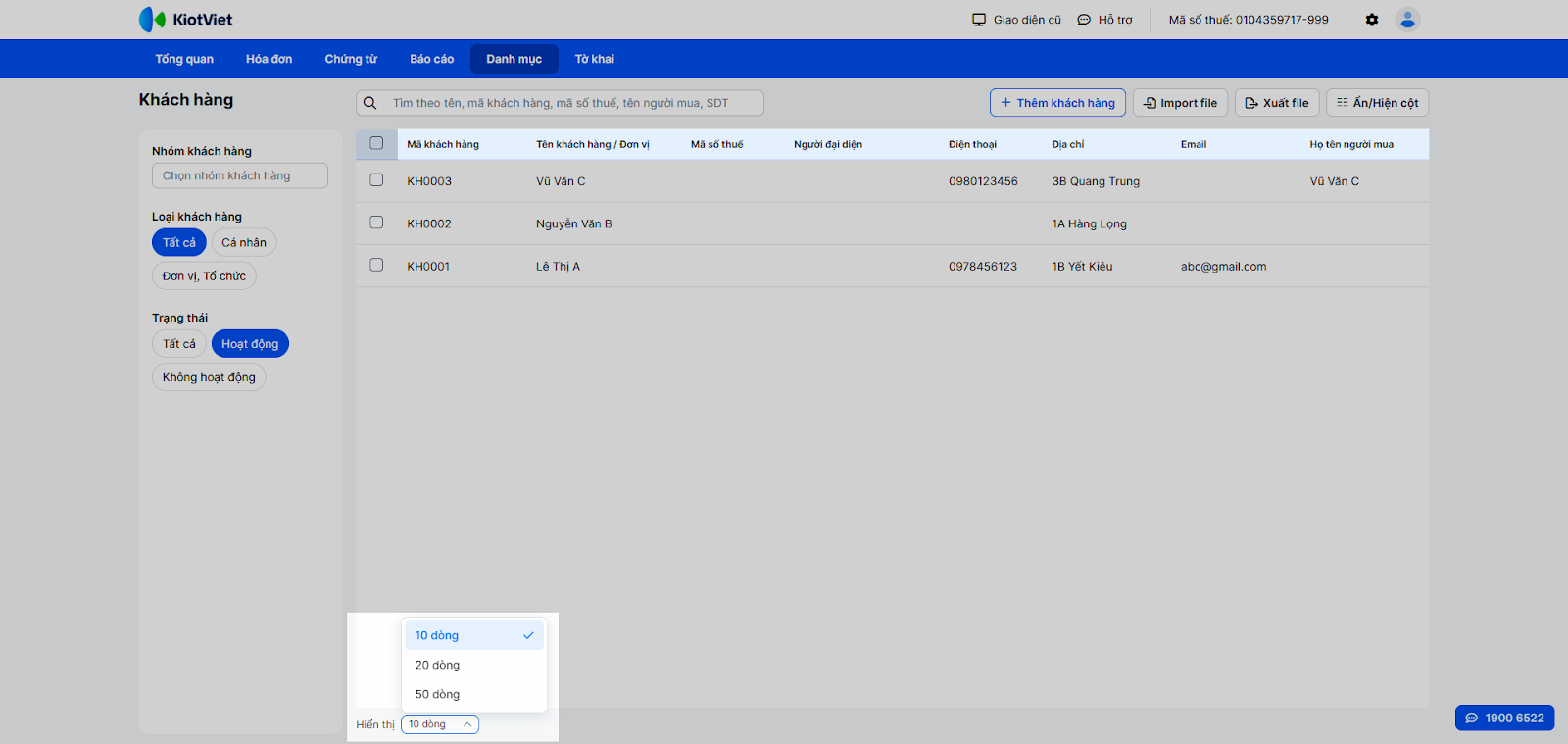Choose 10 dòng option
This screenshot has width=1568, height=744.
click(x=474, y=635)
